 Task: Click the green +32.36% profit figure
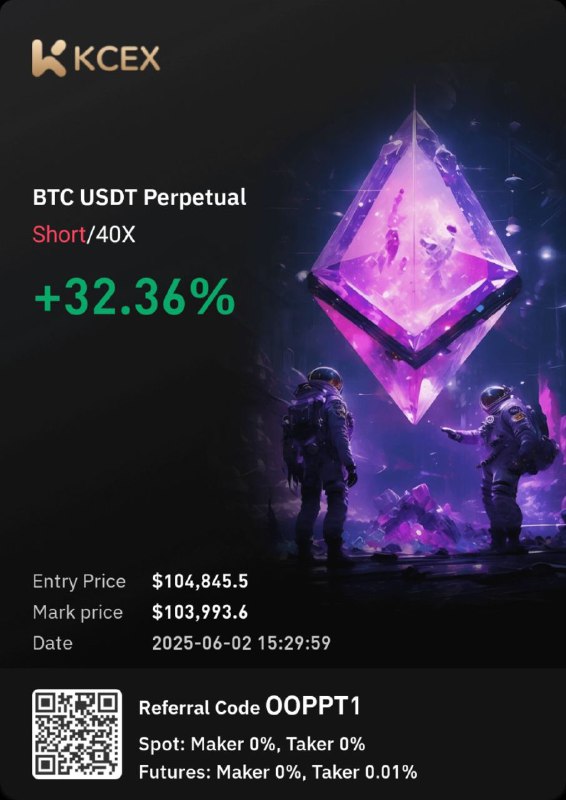pos(135,297)
